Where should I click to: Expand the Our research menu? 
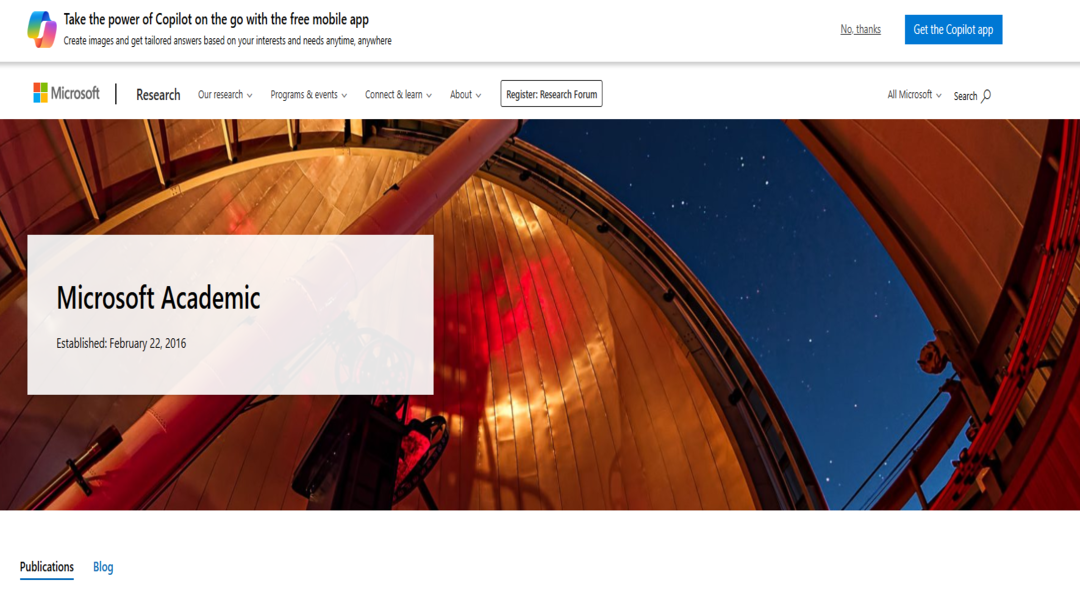click(225, 94)
